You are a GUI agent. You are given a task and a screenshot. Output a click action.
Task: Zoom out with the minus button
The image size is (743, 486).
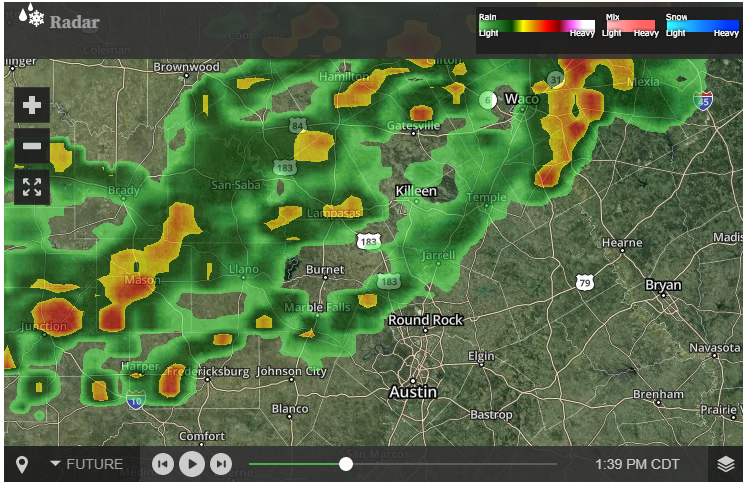click(32, 146)
